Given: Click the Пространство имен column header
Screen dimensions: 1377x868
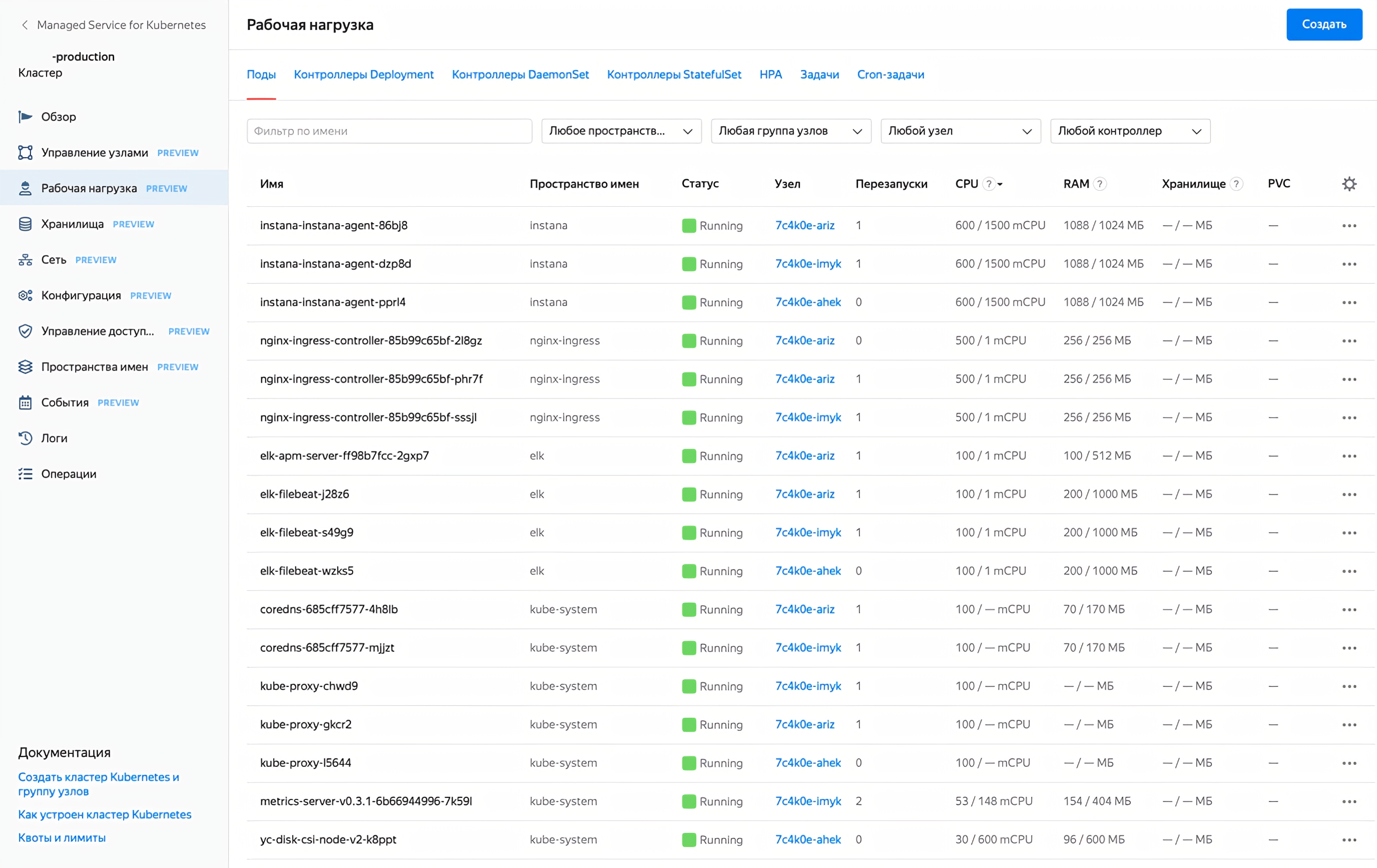Looking at the screenshot, I should point(584,184).
